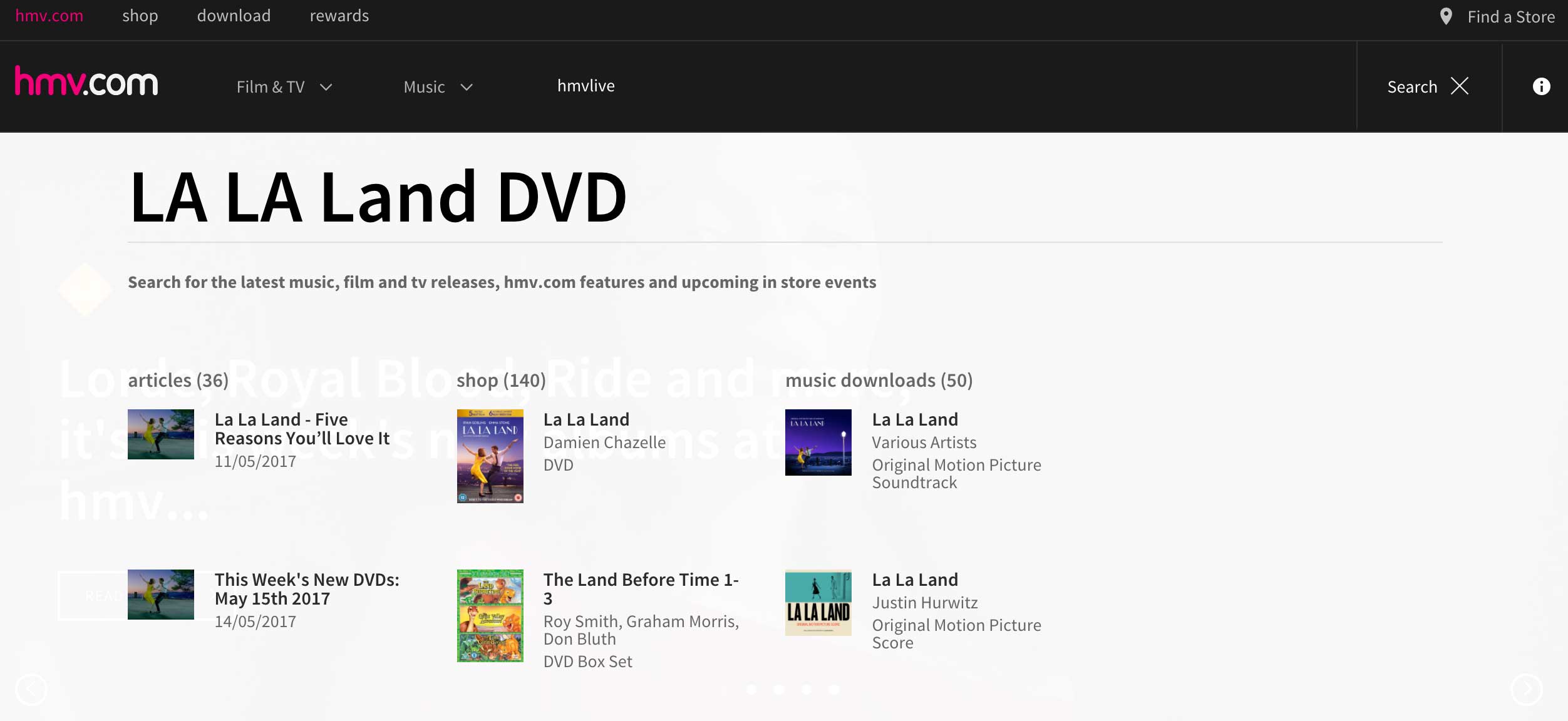Open The Land Before Time 1-3 title
Screen dimensions: 1568x721
point(641,589)
